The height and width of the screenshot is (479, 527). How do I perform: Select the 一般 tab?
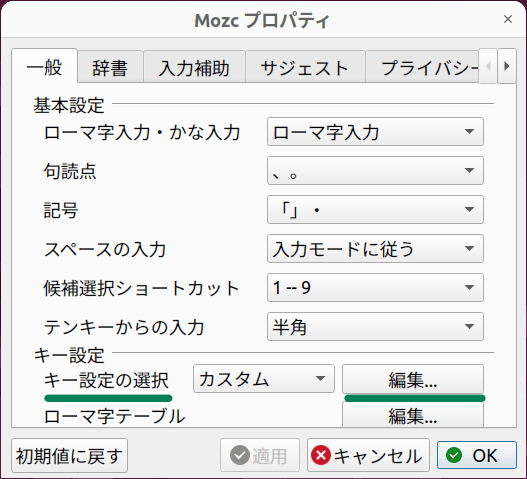tap(44, 66)
